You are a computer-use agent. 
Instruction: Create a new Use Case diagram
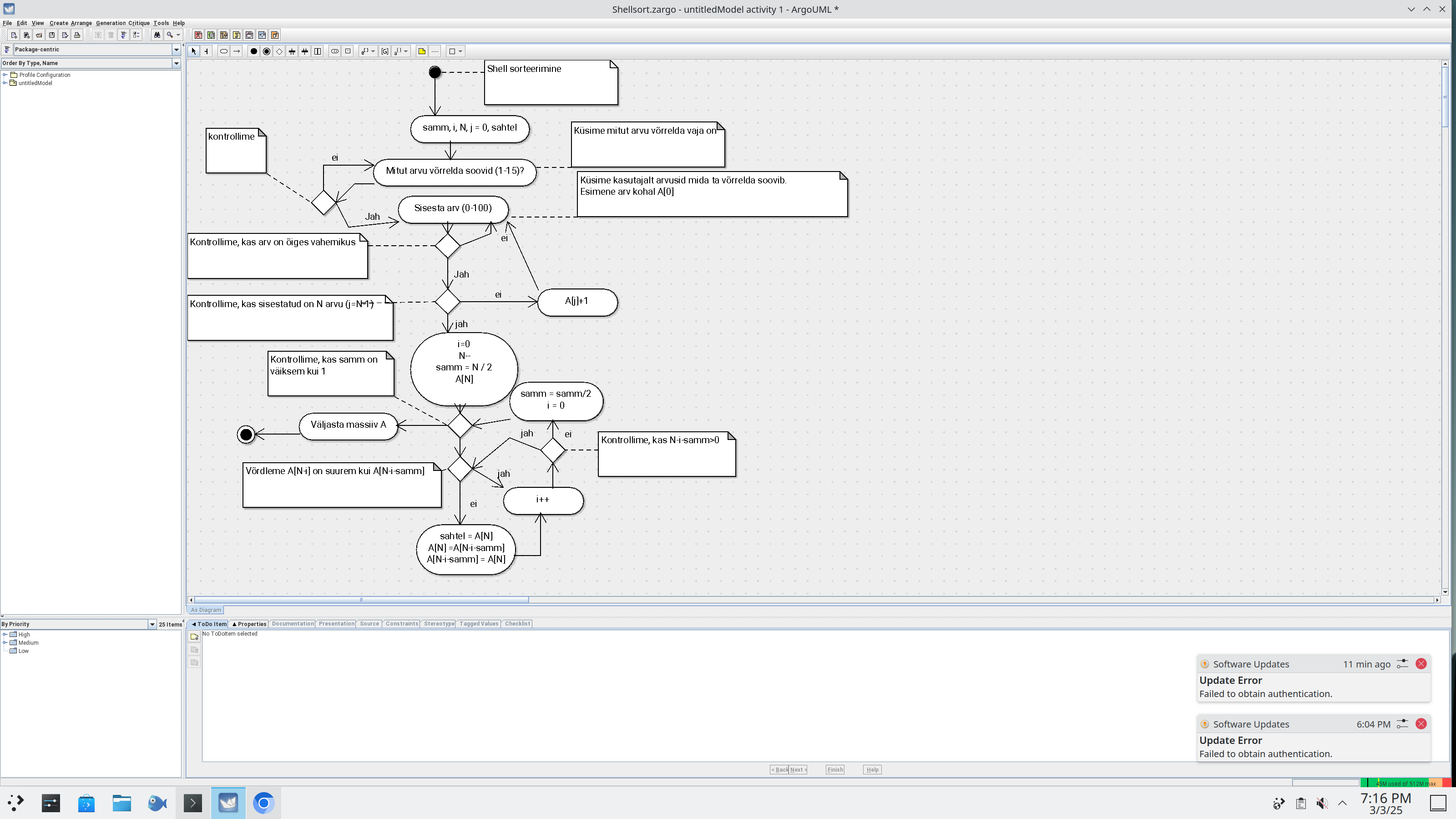[x=198, y=35]
